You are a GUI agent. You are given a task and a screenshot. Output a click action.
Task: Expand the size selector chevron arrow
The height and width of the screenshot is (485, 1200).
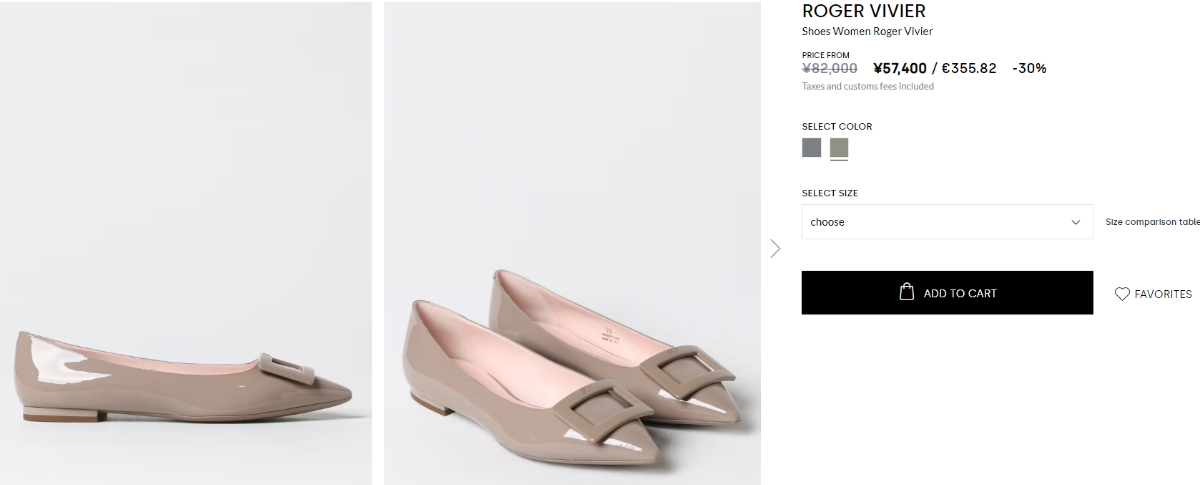(1076, 222)
